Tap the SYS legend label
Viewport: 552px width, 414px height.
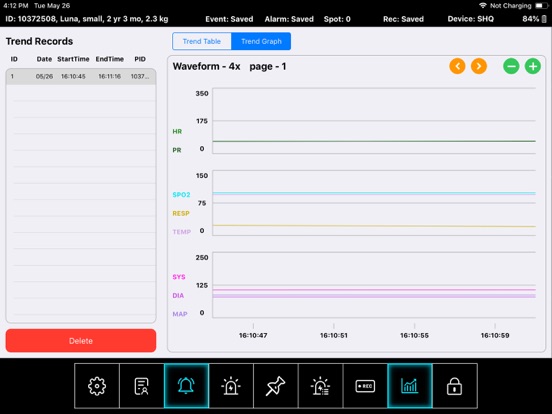tap(179, 277)
